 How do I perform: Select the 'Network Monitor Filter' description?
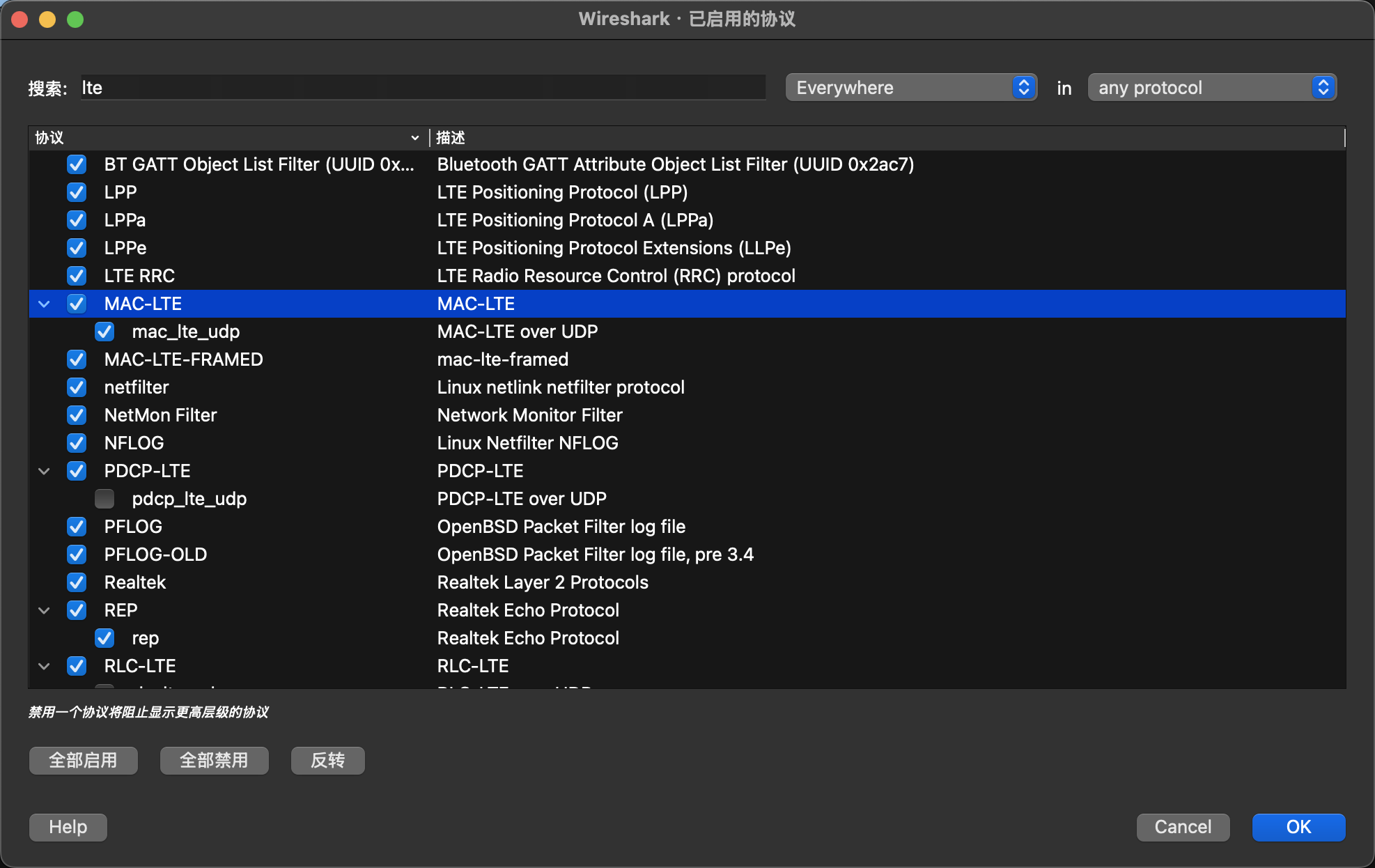pos(529,415)
